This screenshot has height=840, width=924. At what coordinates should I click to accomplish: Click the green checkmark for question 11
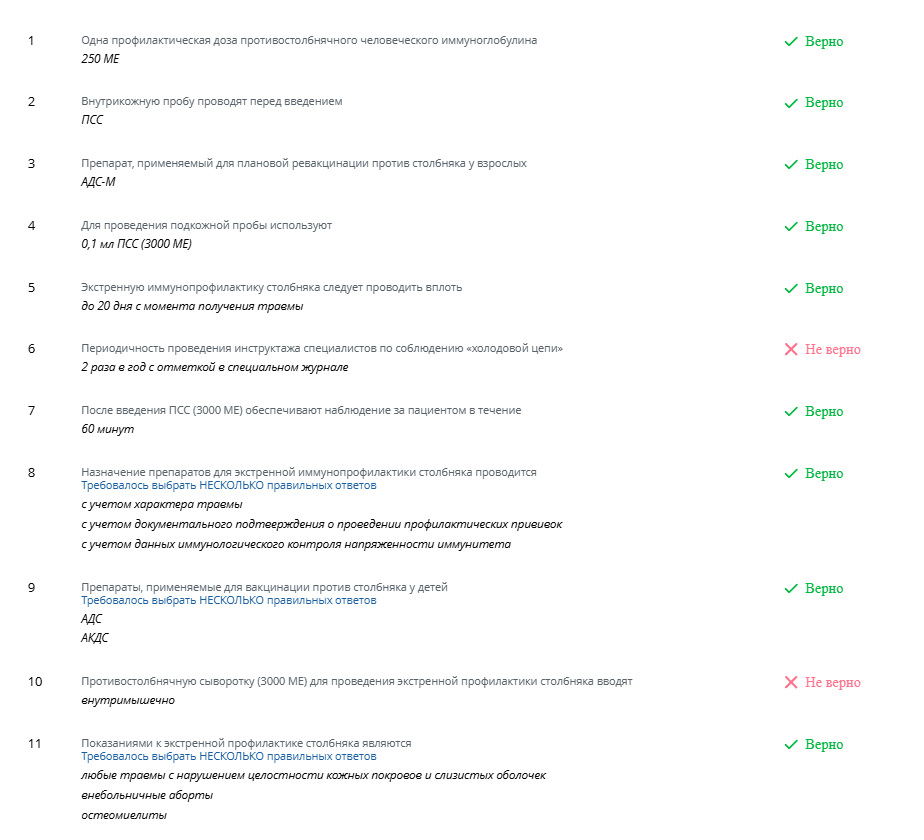tap(790, 745)
